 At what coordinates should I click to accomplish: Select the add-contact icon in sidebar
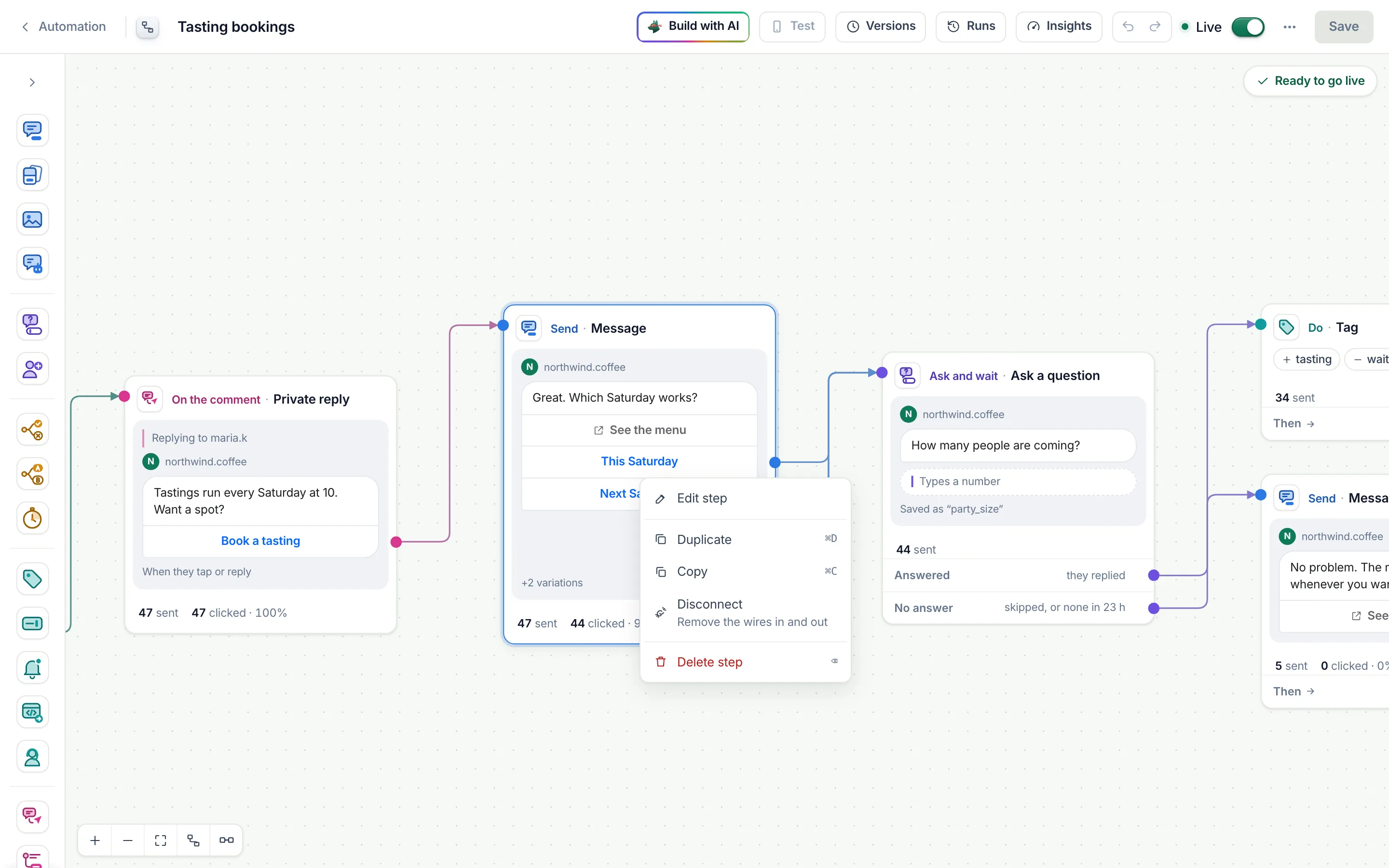(33, 369)
